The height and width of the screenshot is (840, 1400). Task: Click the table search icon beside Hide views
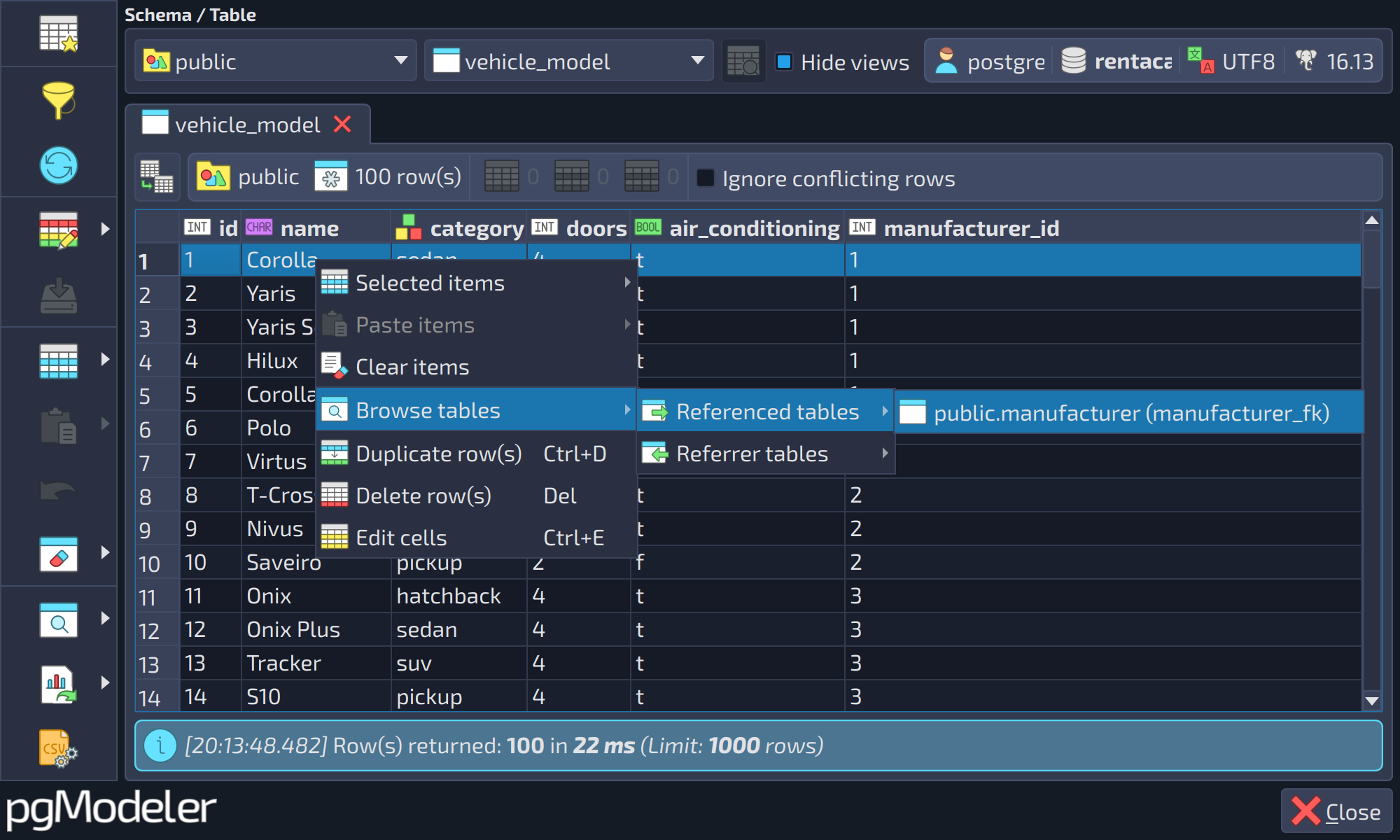743,62
